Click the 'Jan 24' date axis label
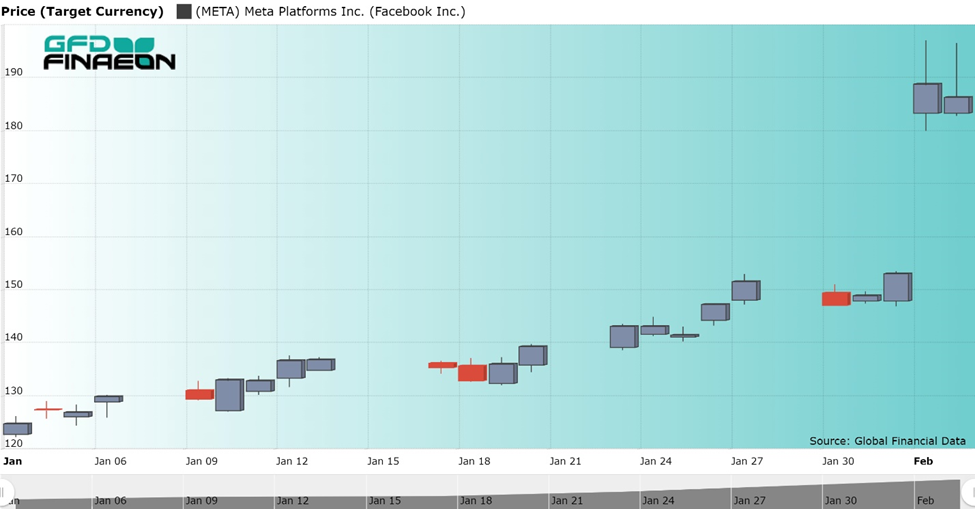 655,461
